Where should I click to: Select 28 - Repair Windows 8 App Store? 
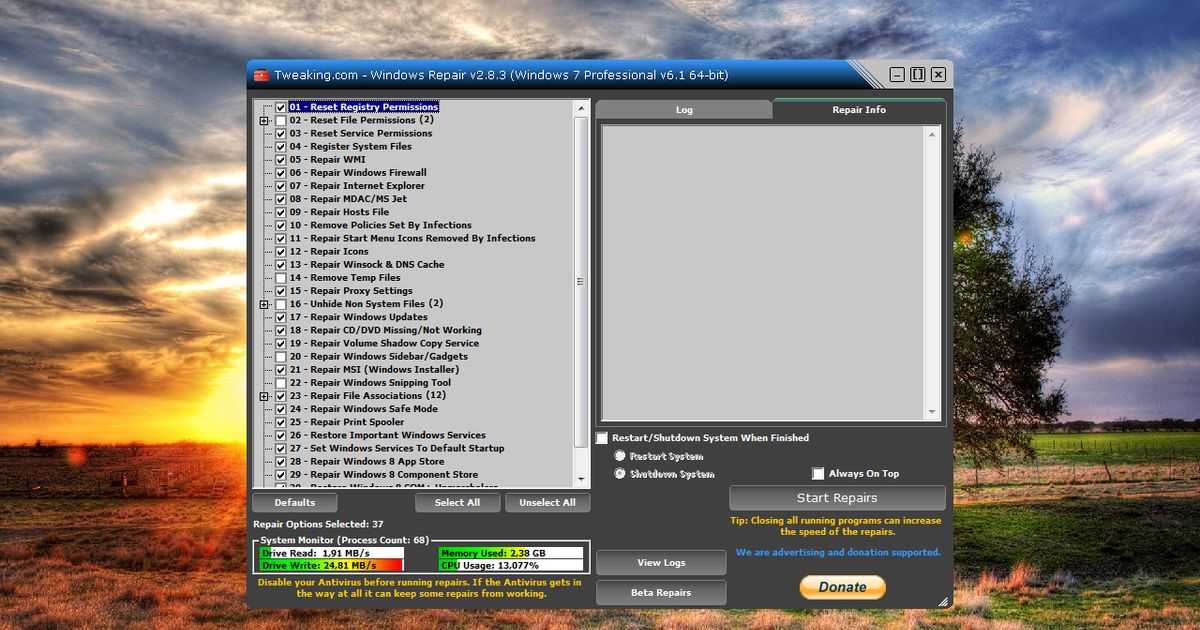pyautogui.click(x=367, y=462)
